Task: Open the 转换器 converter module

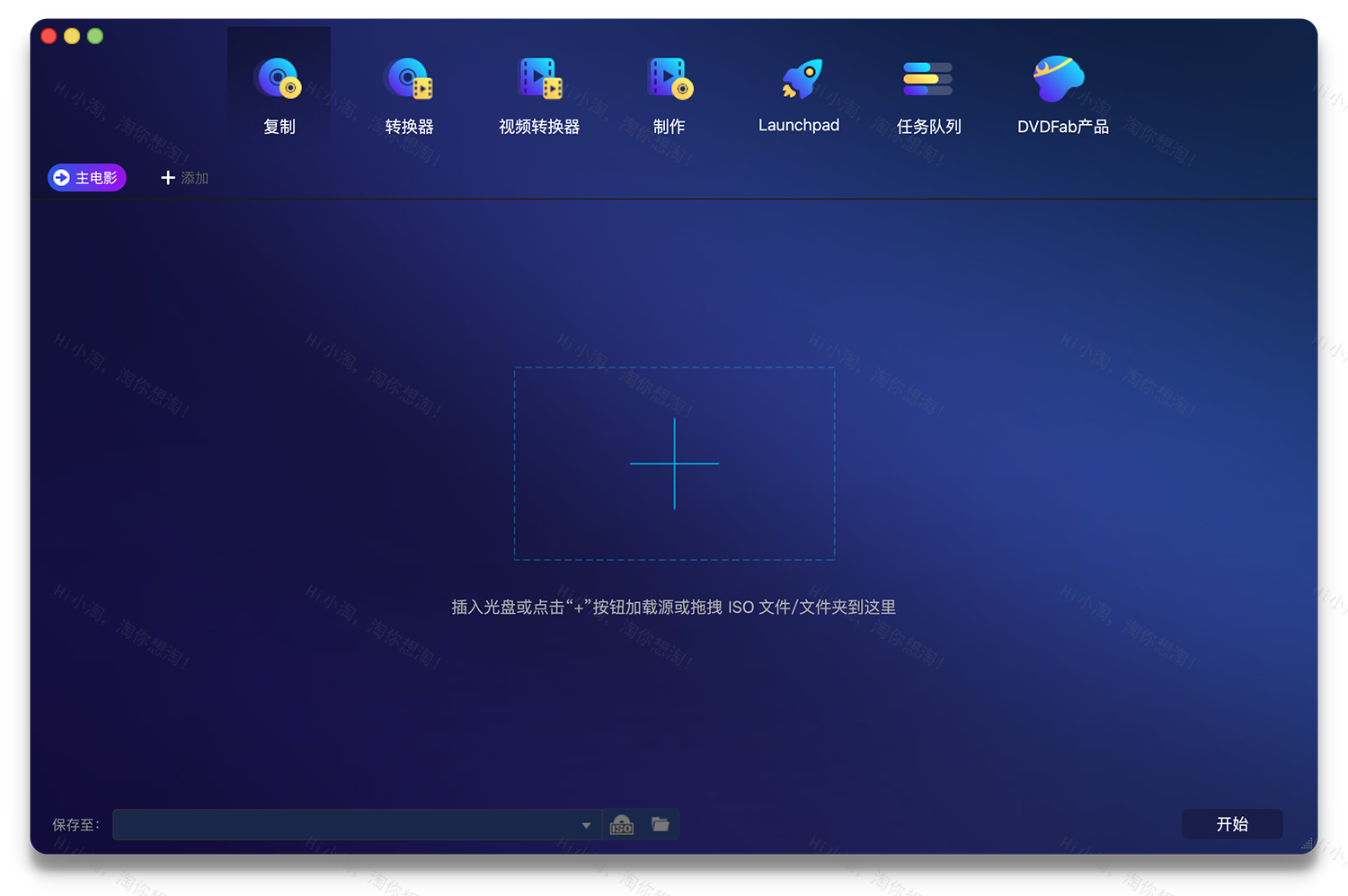Action: point(410,79)
